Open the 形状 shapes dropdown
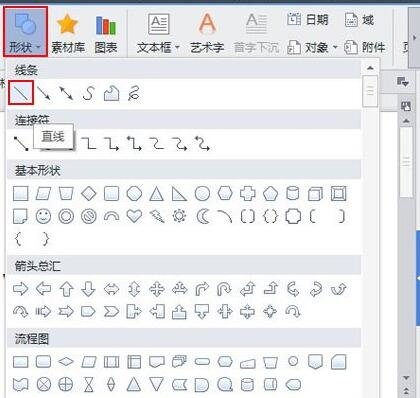This screenshot has width=420, height=398. (25, 31)
